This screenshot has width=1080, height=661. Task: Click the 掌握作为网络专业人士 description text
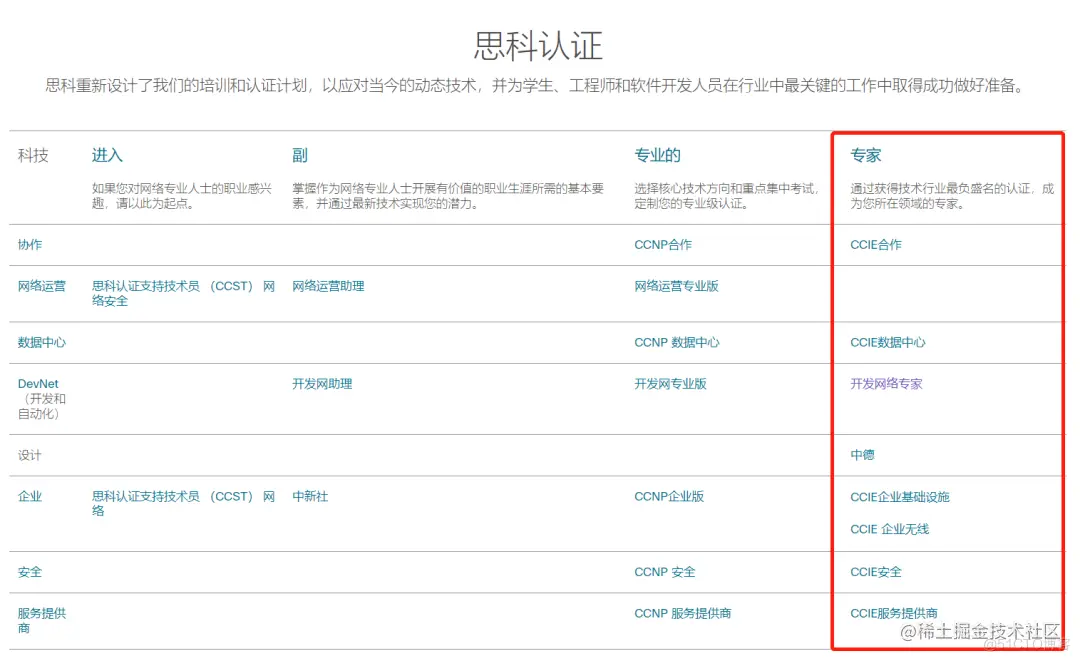coord(448,196)
